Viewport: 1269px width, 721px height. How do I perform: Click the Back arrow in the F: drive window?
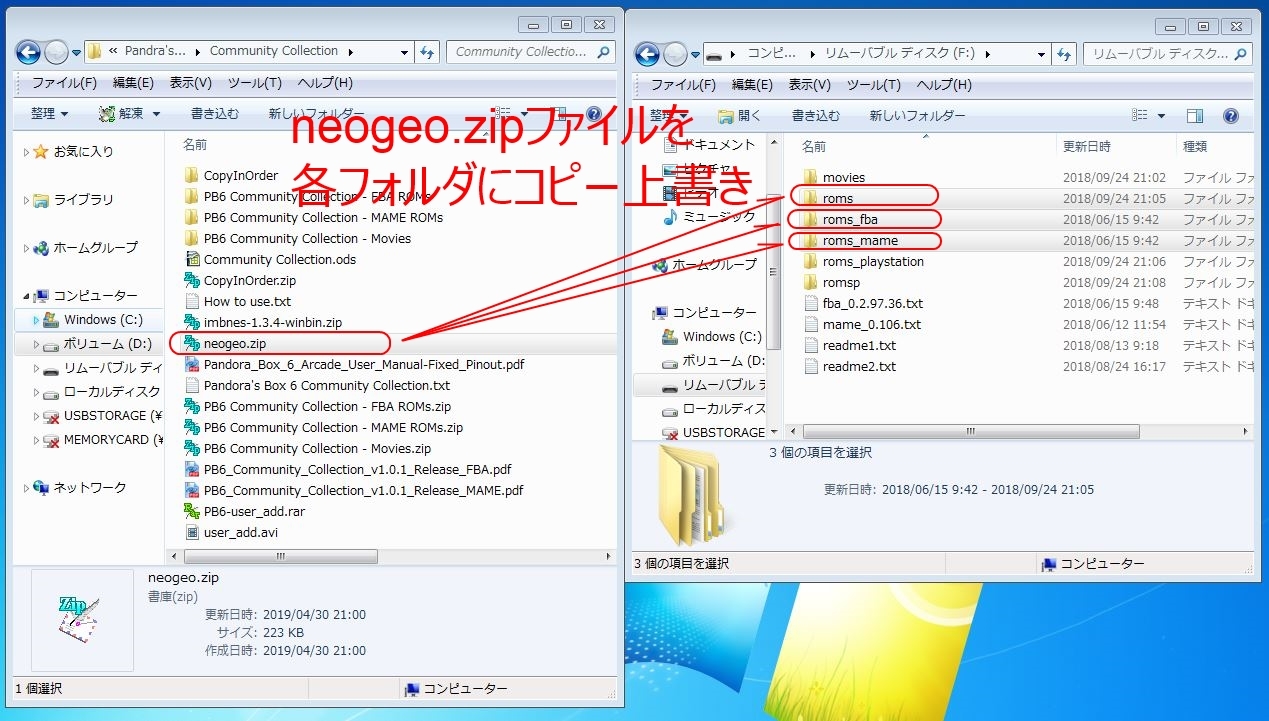648,53
